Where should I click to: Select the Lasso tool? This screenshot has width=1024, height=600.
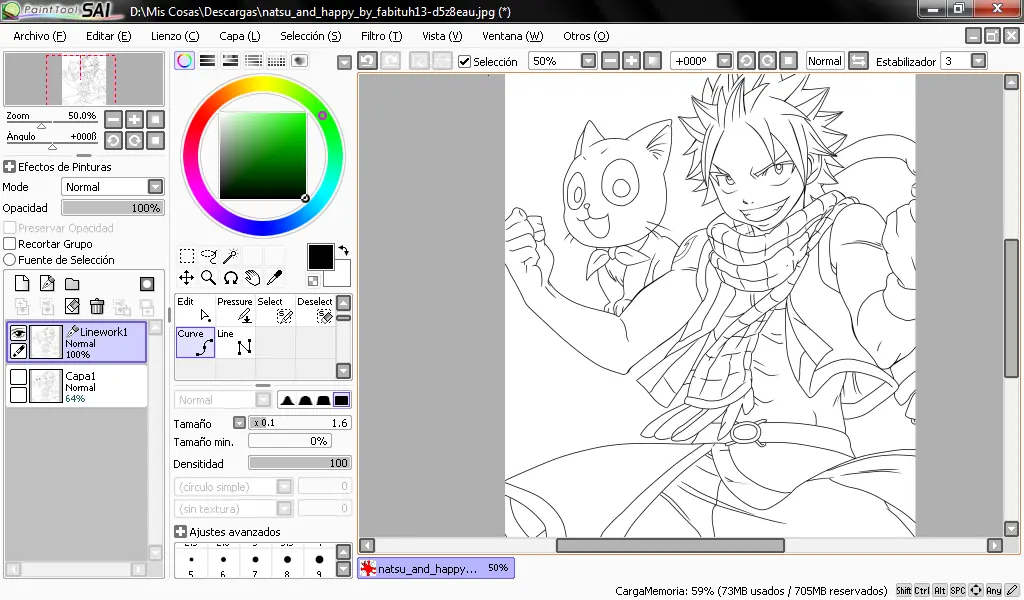(209, 256)
